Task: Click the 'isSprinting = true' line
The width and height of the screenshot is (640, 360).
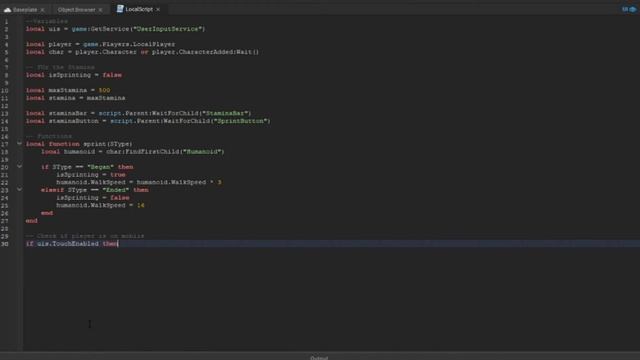Action: pyautogui.click(x=91, y=174)
